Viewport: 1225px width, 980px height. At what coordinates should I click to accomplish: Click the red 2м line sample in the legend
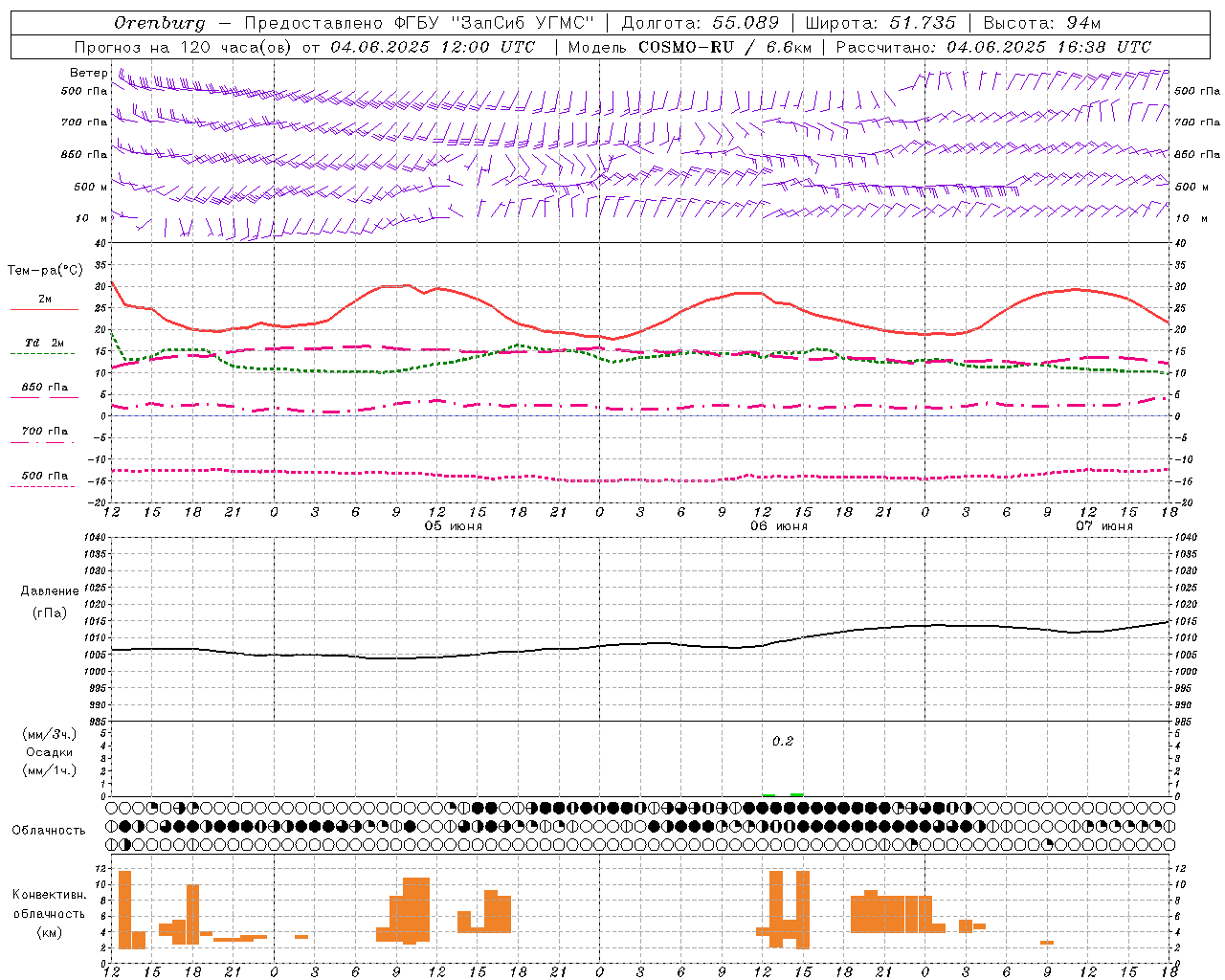[44, 309]
